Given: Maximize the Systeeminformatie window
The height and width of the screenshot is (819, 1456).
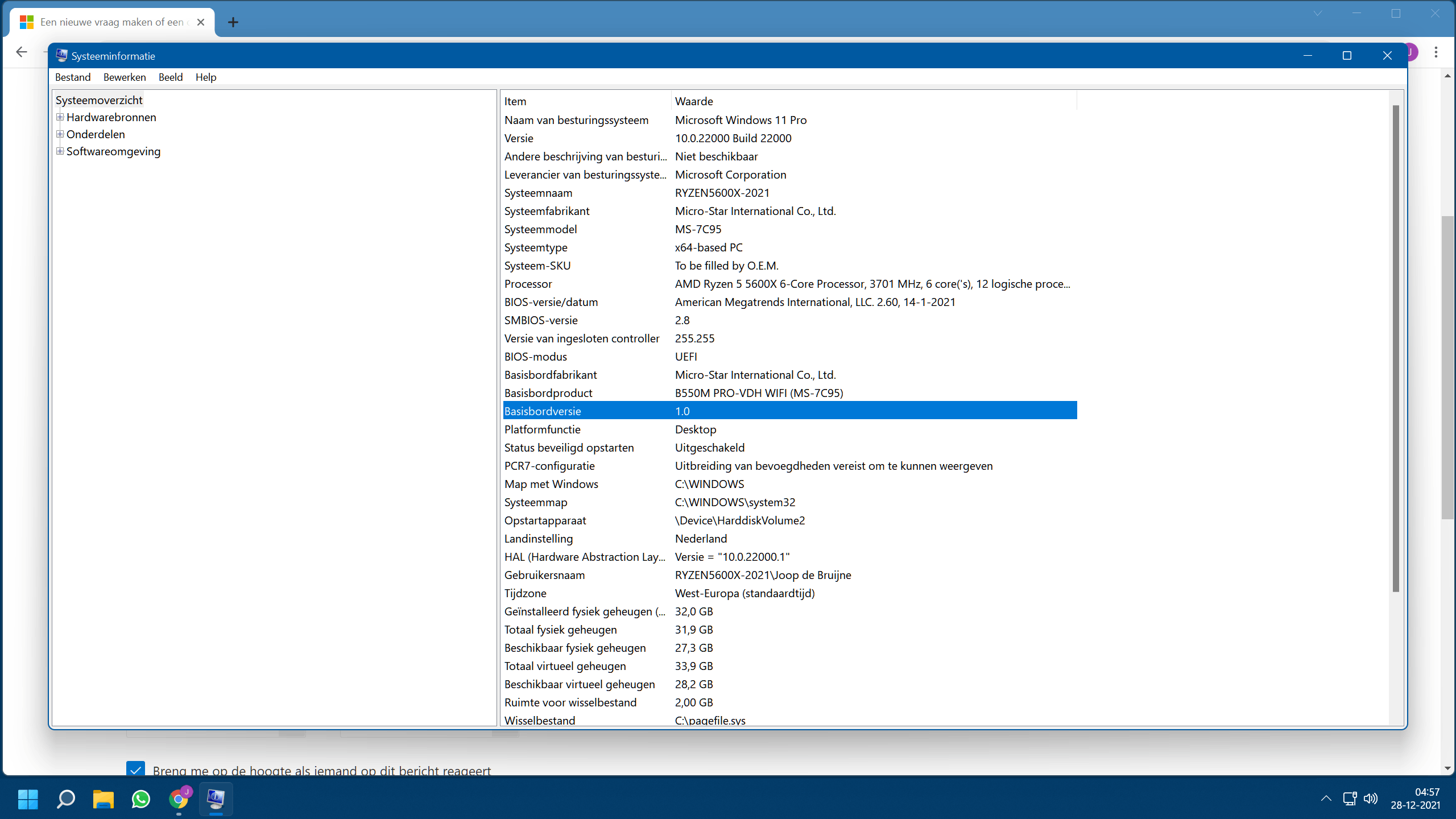Looking at the screenshot, I should click(x=1347, y=55).
